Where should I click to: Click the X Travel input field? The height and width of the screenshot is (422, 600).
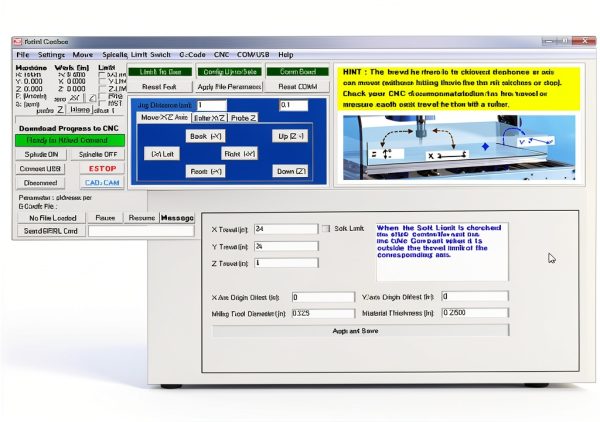point(286,229)
